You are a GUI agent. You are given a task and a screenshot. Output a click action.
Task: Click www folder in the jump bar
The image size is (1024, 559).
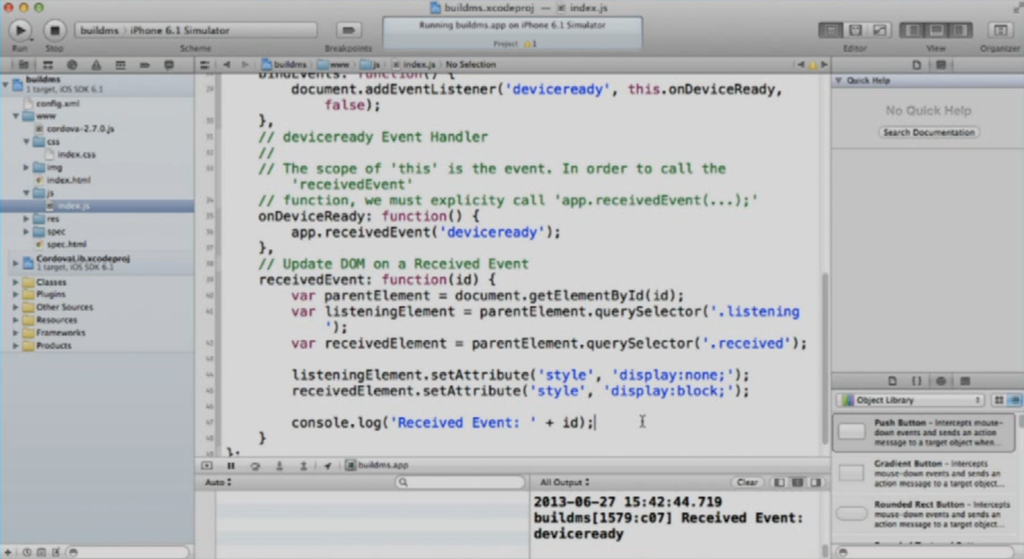point(334,65)
